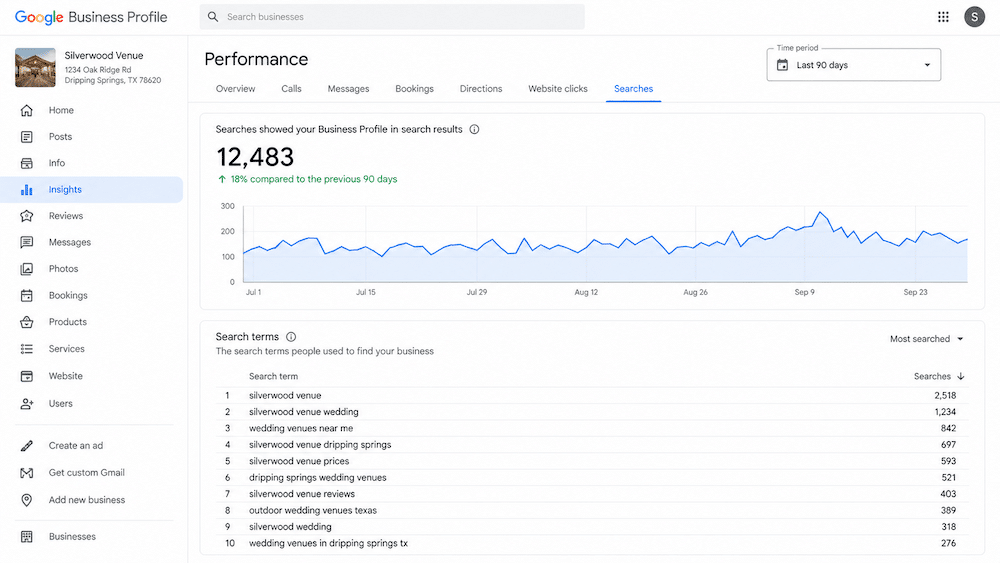The width and height of the screenshot is (1000, 563).
Task: Click the Add new business pin icon
Action: (x=26, y=500)
